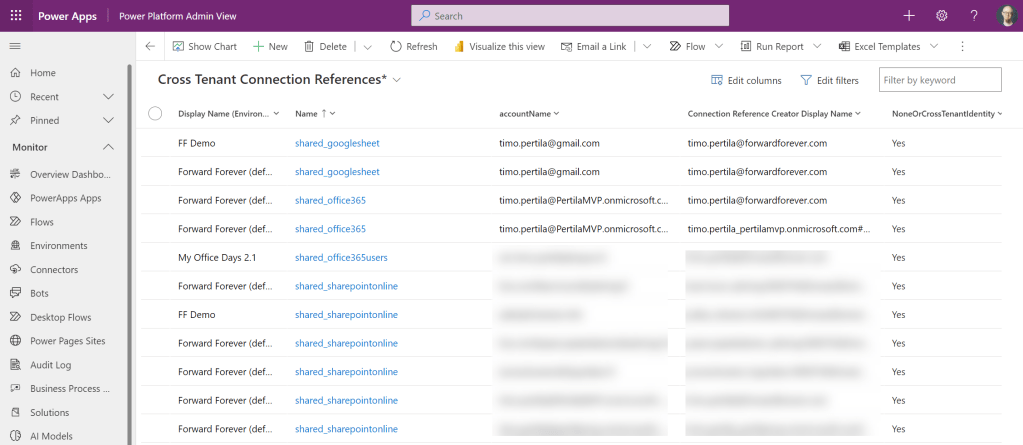This screenshot has height=445, width=1023.
Task: Click Edit filters button
Action: tap(829, 80)
